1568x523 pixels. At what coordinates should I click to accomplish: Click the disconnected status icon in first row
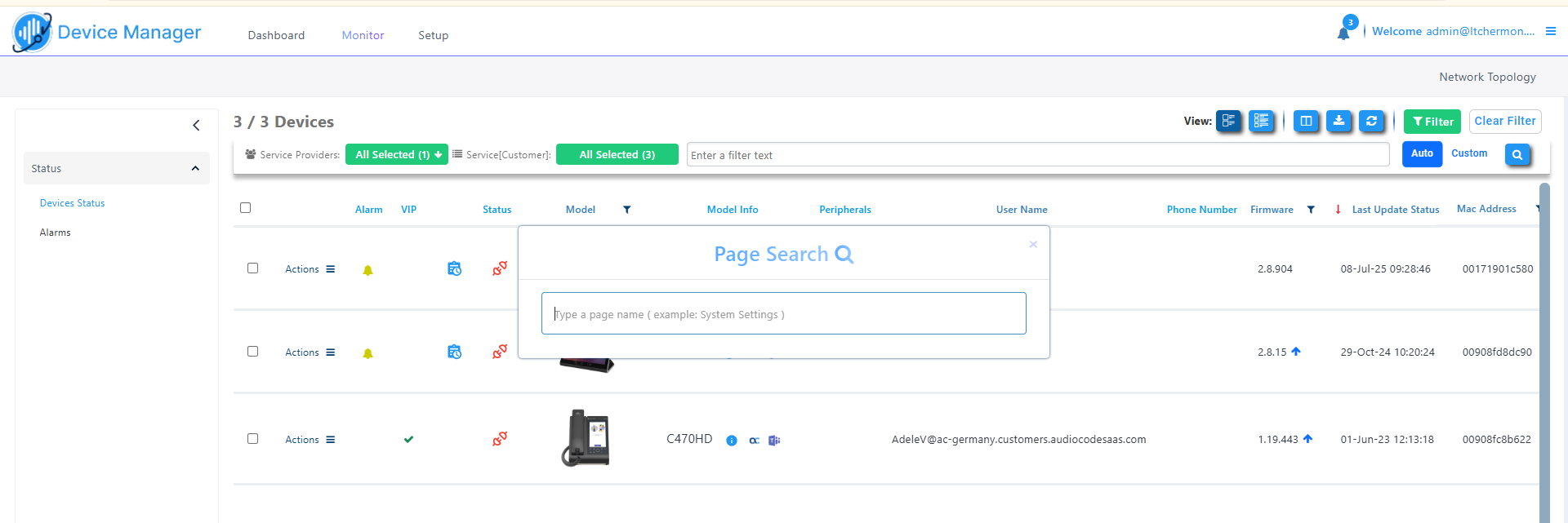point(500,268)
